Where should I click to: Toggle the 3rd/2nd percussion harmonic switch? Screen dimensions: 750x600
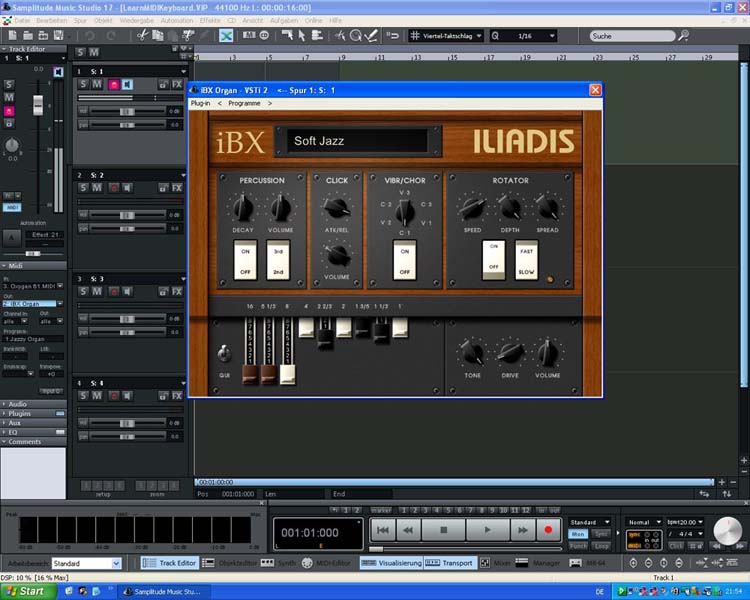278,260
